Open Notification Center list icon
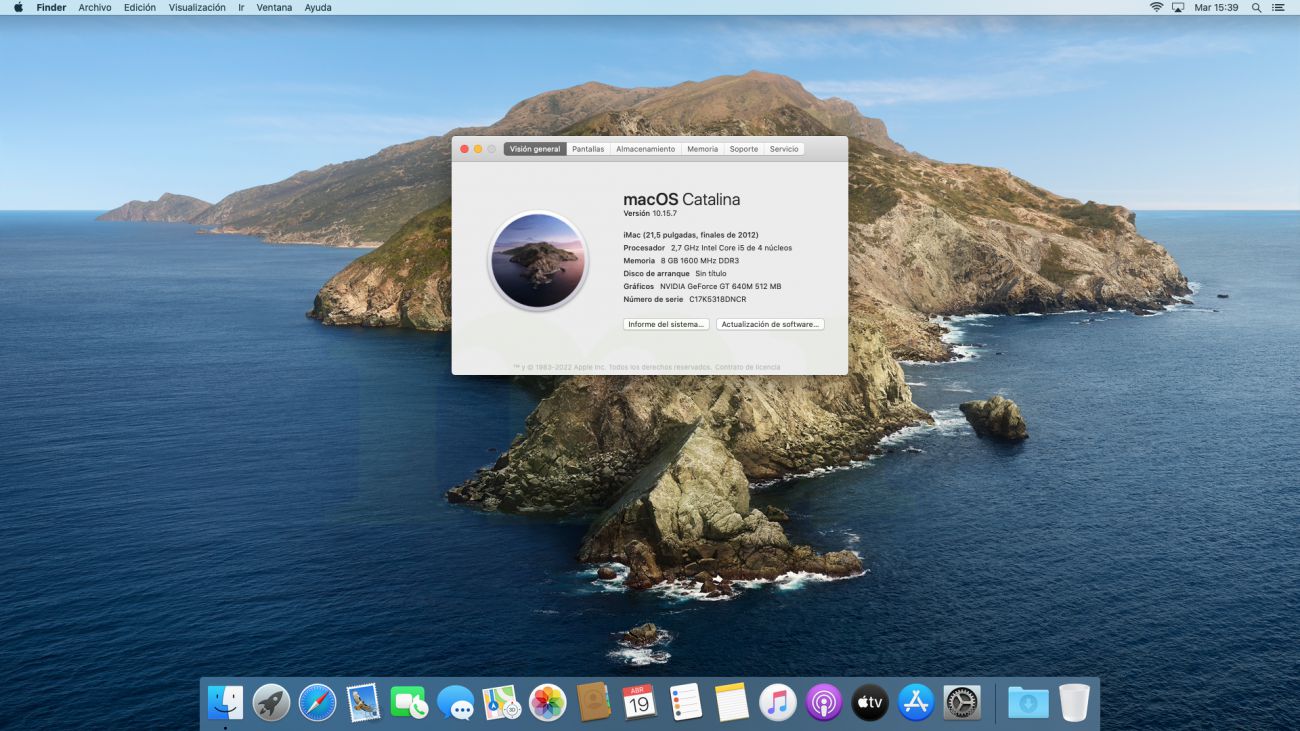The width and height of the screenshot is (1300, 731). click(1278, 7)
